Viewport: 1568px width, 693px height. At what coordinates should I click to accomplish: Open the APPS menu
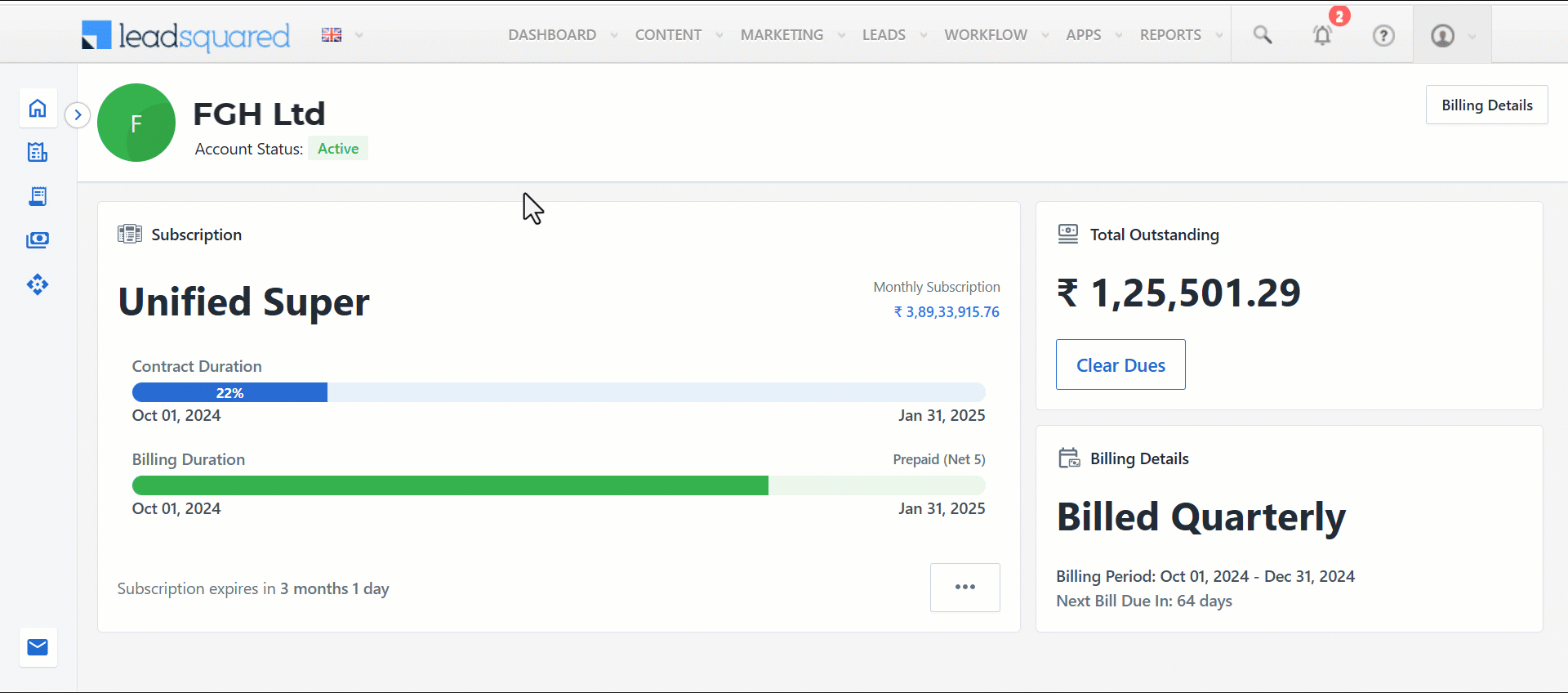(1083, 35)
